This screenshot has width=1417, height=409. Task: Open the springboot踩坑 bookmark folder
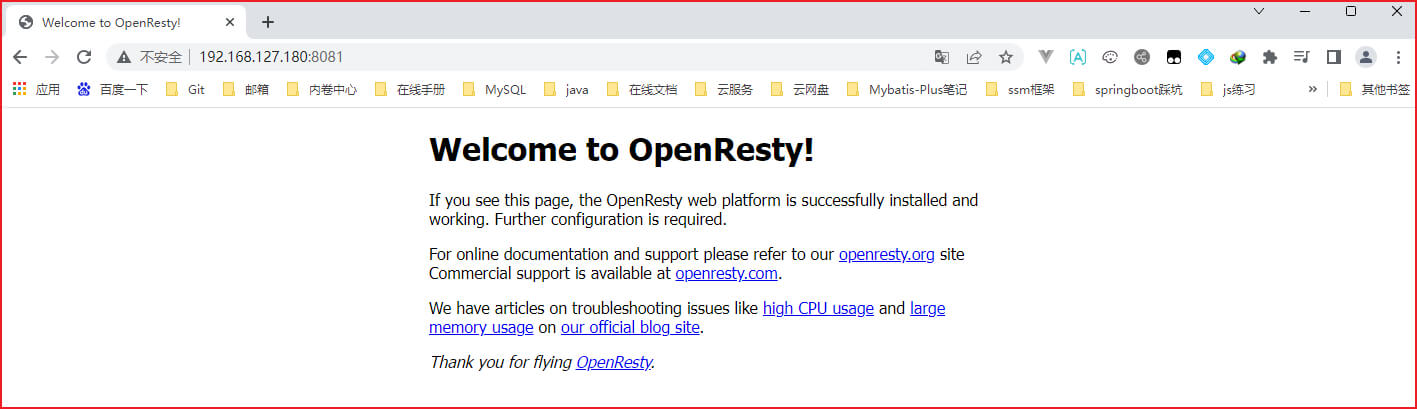[1127, 89]
